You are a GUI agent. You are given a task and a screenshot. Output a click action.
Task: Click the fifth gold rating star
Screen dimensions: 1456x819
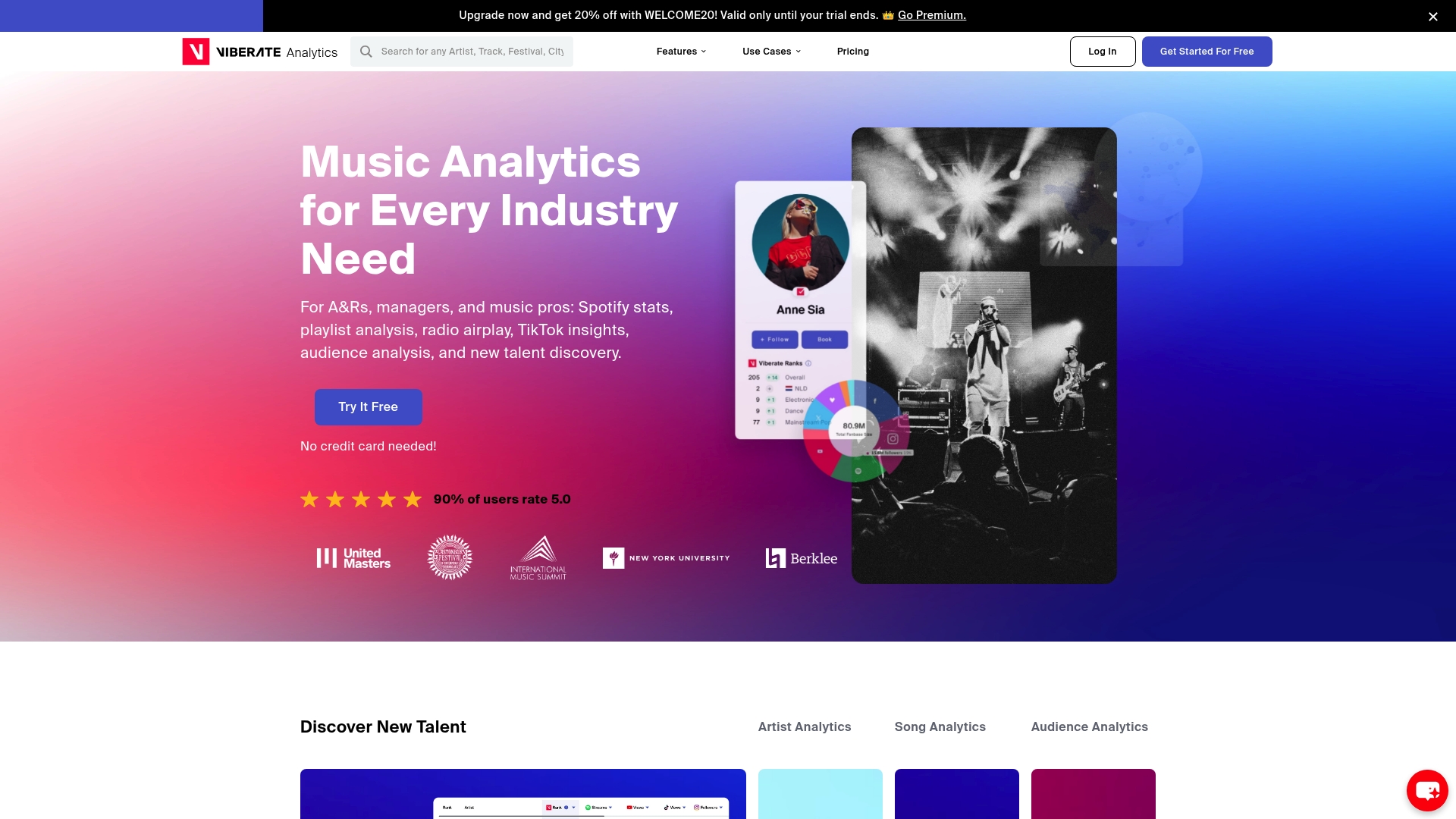click(413, 499)
